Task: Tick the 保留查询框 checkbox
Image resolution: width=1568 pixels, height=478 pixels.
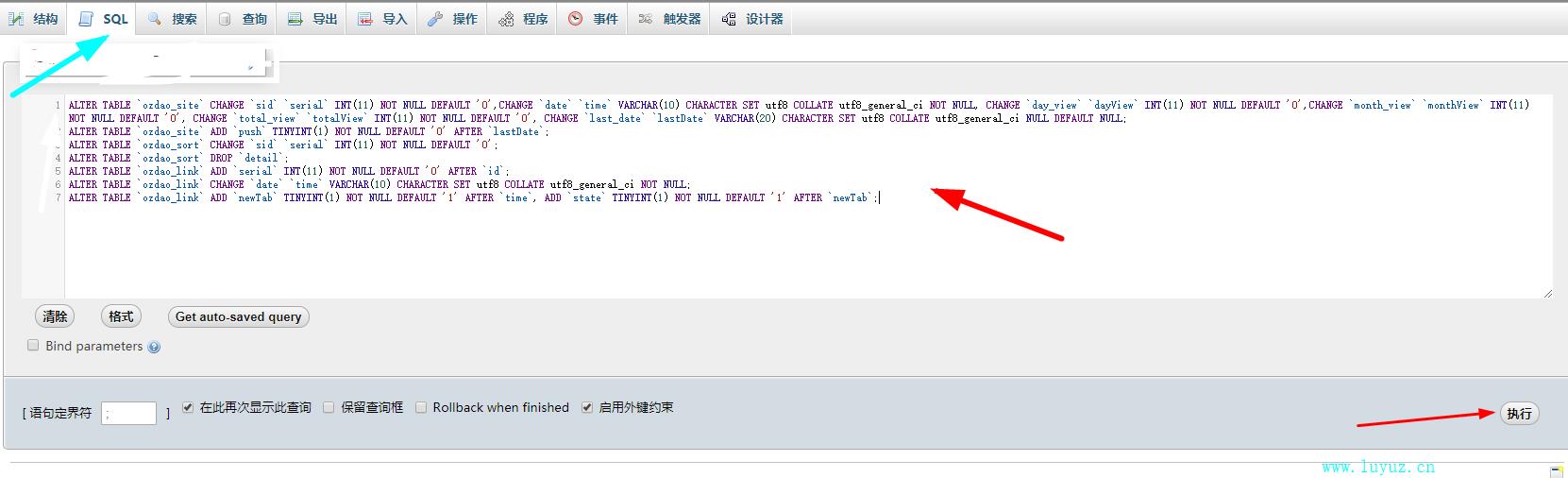Action: coord(329,407)
